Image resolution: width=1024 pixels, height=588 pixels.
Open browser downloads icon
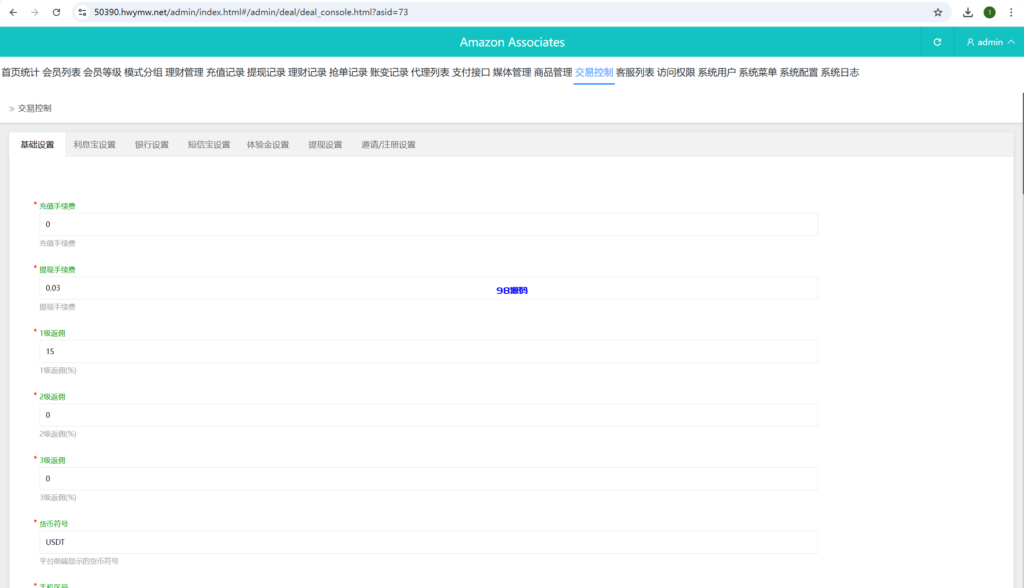click(968, 12)
